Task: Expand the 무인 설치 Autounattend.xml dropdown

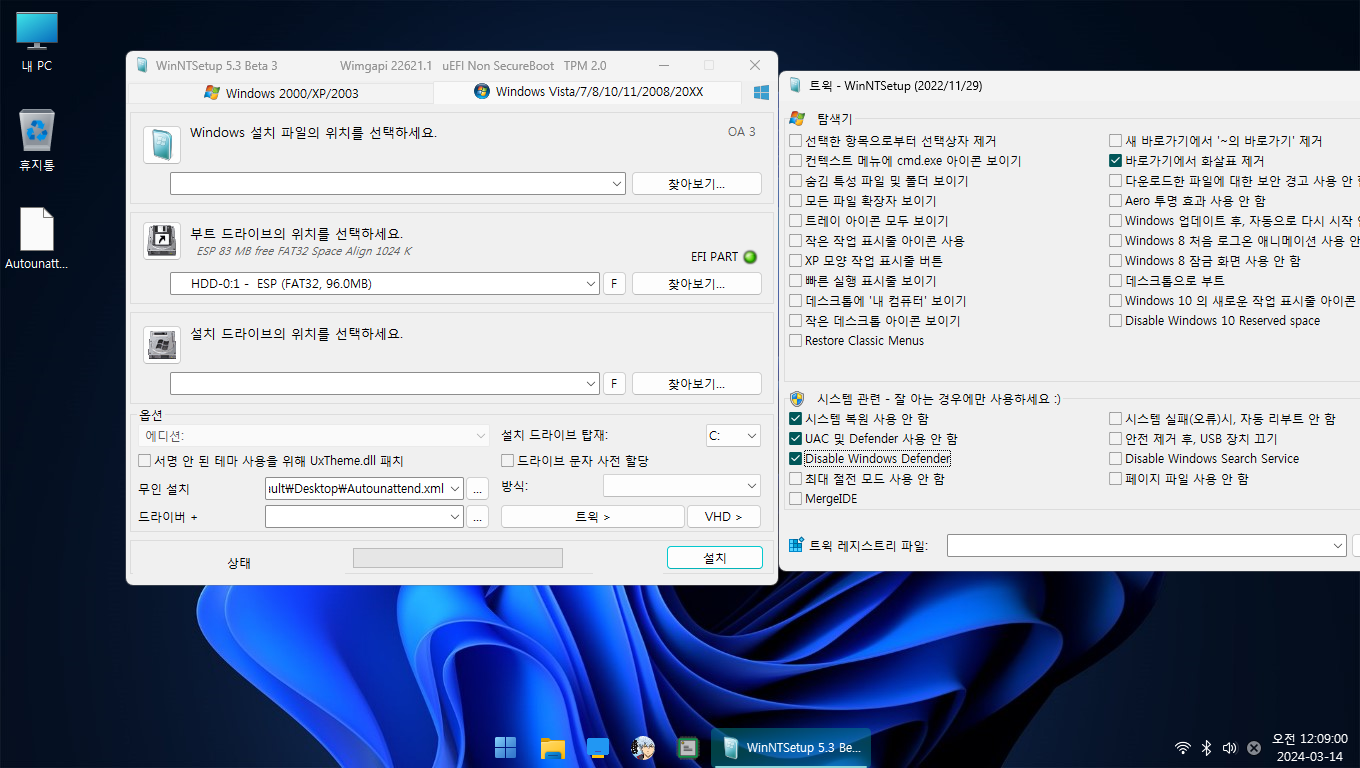Action: point(455,489)
